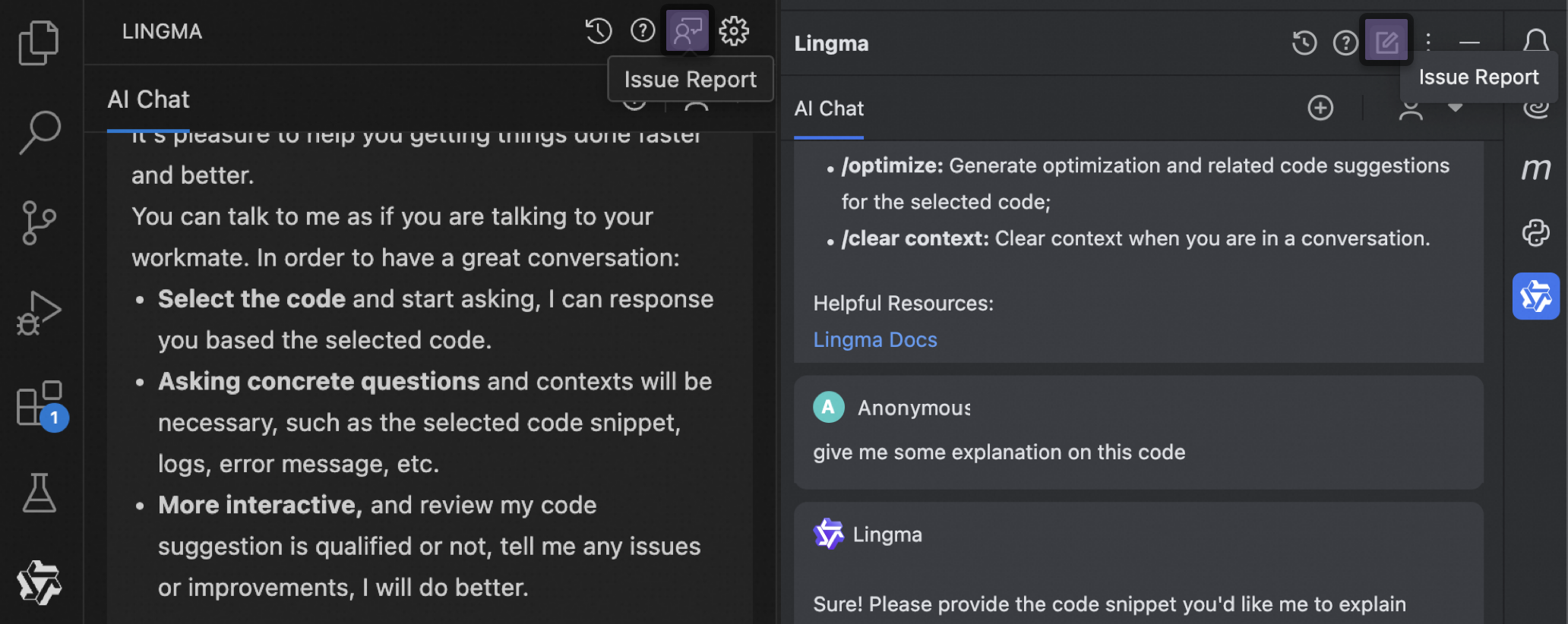
Task: Start a new chat with the plus icon
Action: pyautogui.click(x=1320, y=108)
